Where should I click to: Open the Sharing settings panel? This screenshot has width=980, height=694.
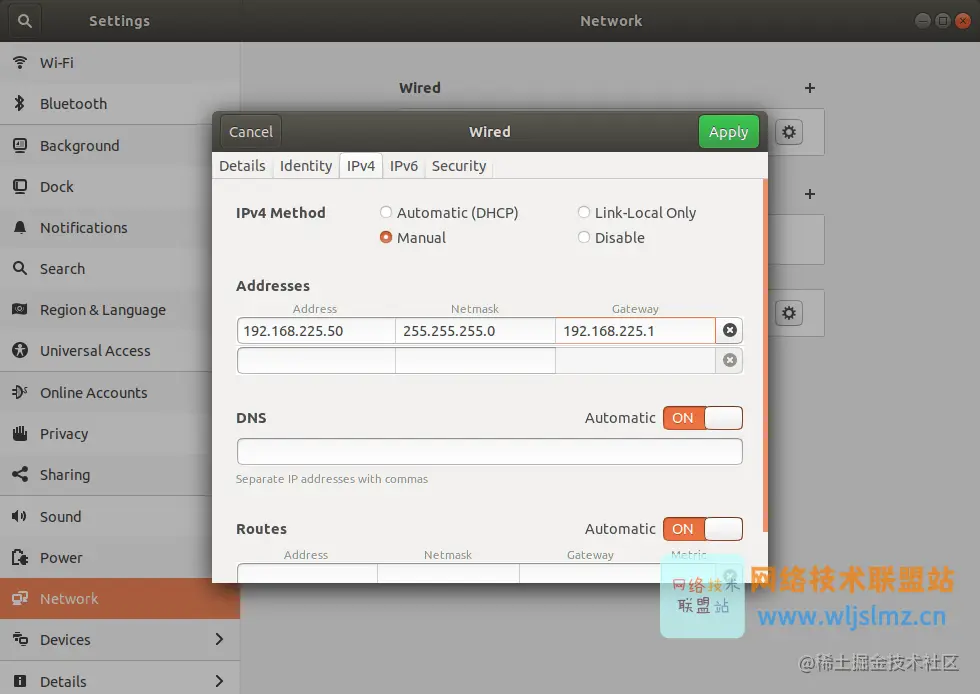(62, 474)
